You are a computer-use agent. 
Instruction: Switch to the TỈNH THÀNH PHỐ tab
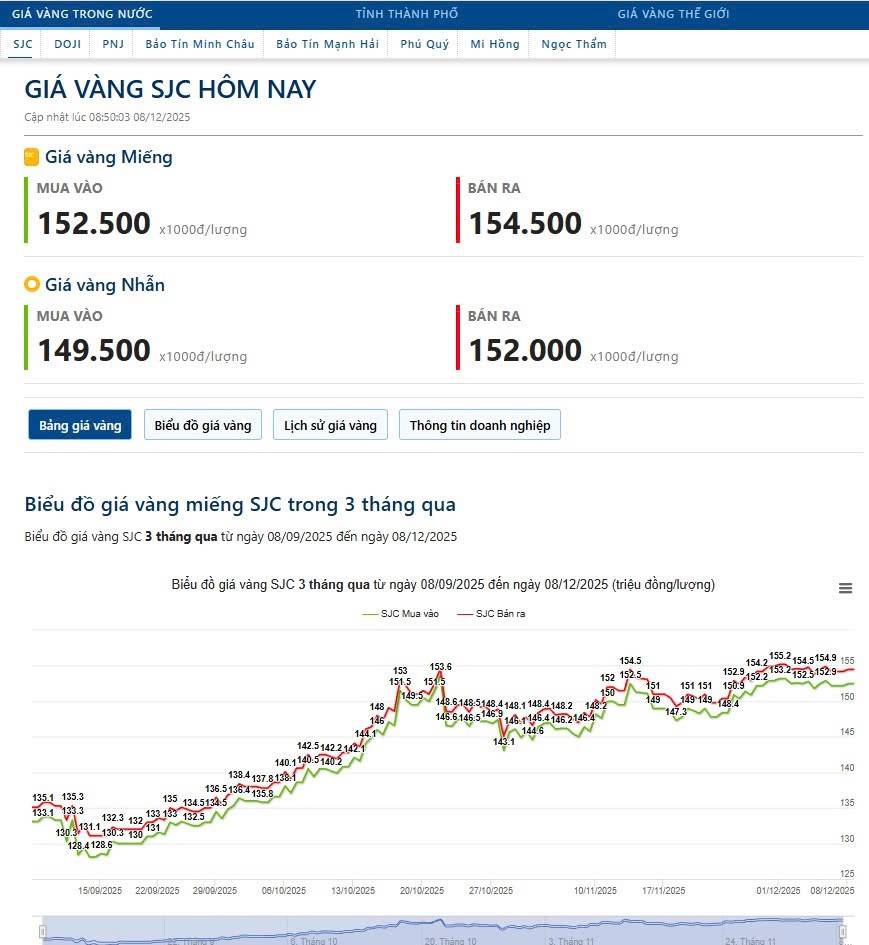(406, 14)
